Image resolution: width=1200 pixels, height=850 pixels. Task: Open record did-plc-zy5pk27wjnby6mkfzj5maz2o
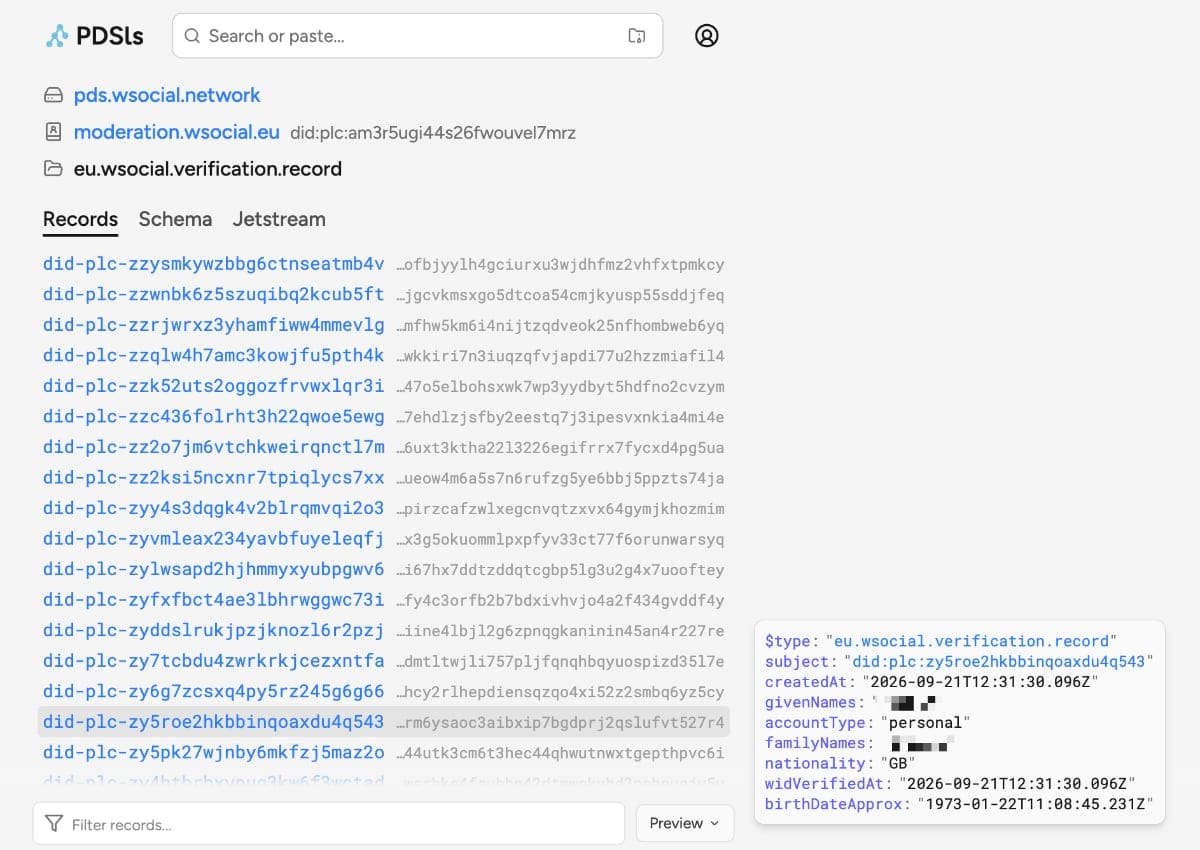(213, 752)
